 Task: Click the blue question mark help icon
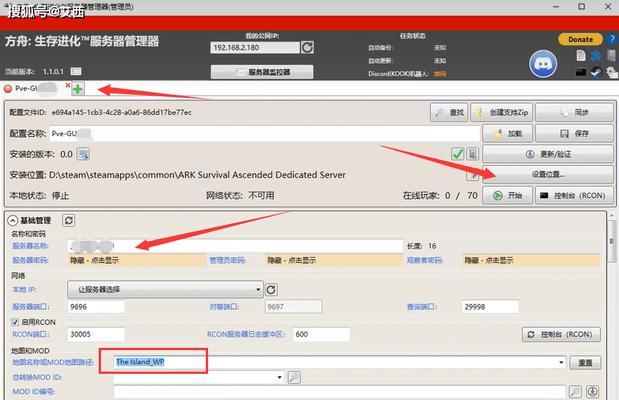pos(611,39)
